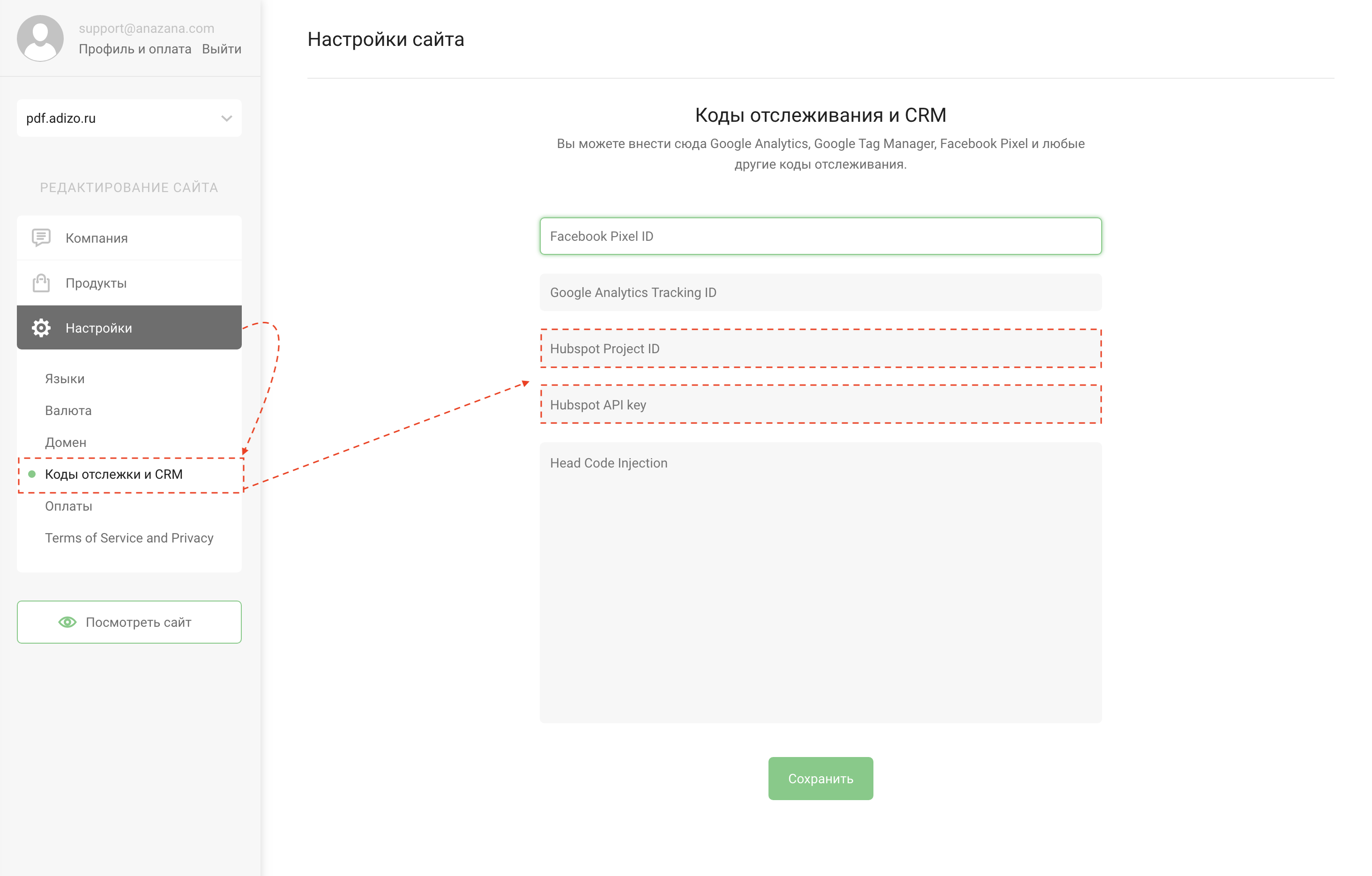Click into the Head Code Injection textarea
The image size is (1372, 876).
click(820, 583)
